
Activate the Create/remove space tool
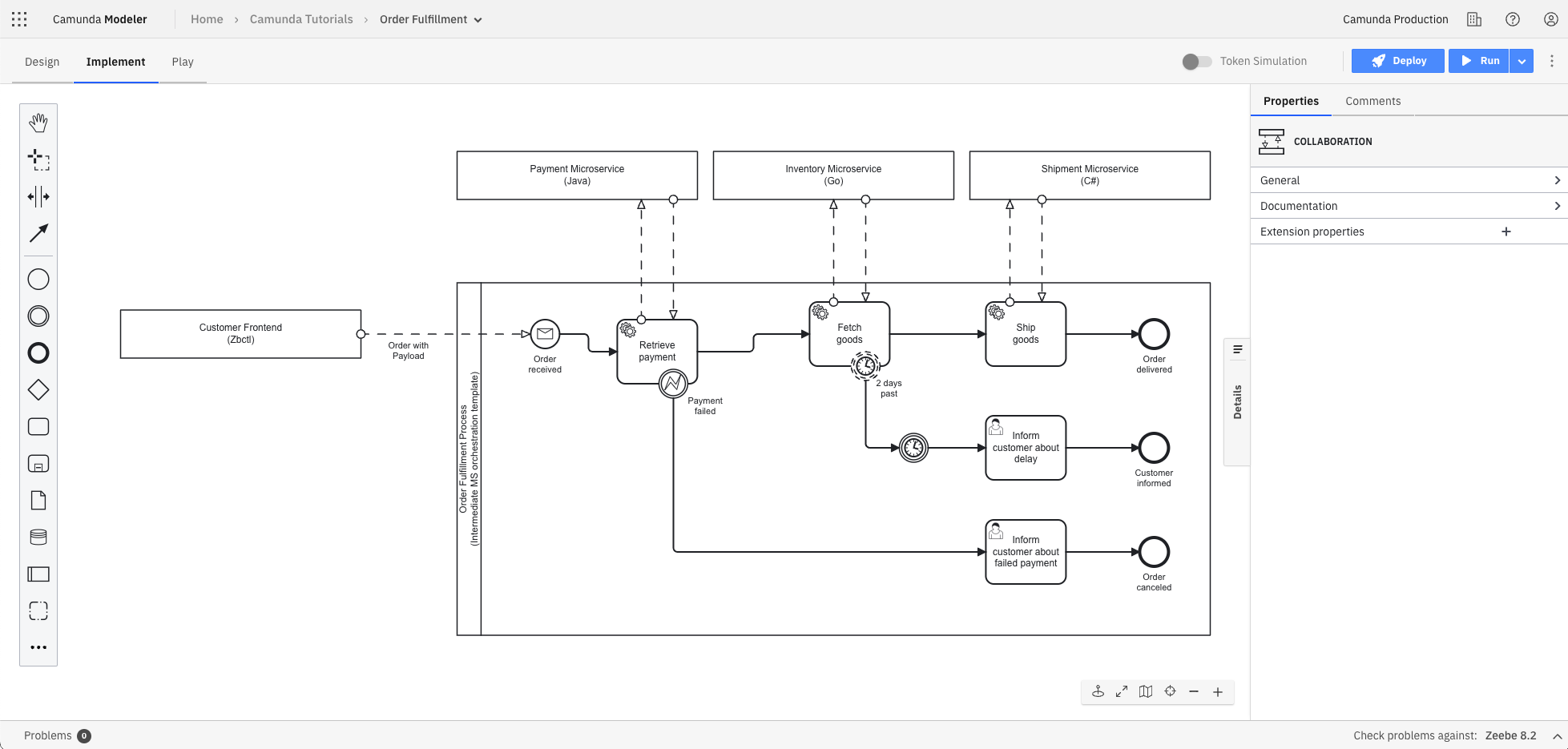click(38, 196)
